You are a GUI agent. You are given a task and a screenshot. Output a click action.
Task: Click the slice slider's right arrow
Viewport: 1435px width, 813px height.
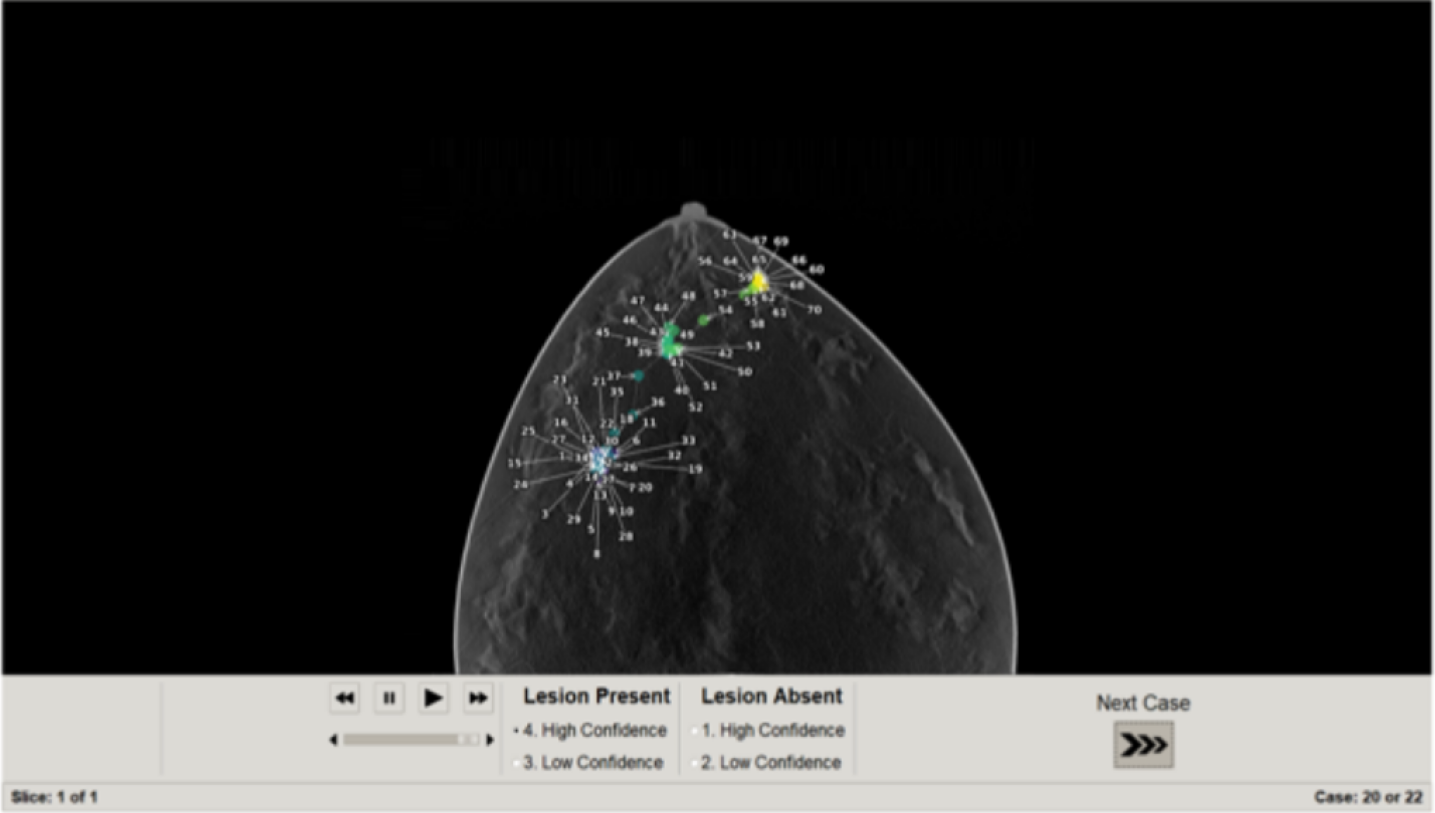pos(490,740)
